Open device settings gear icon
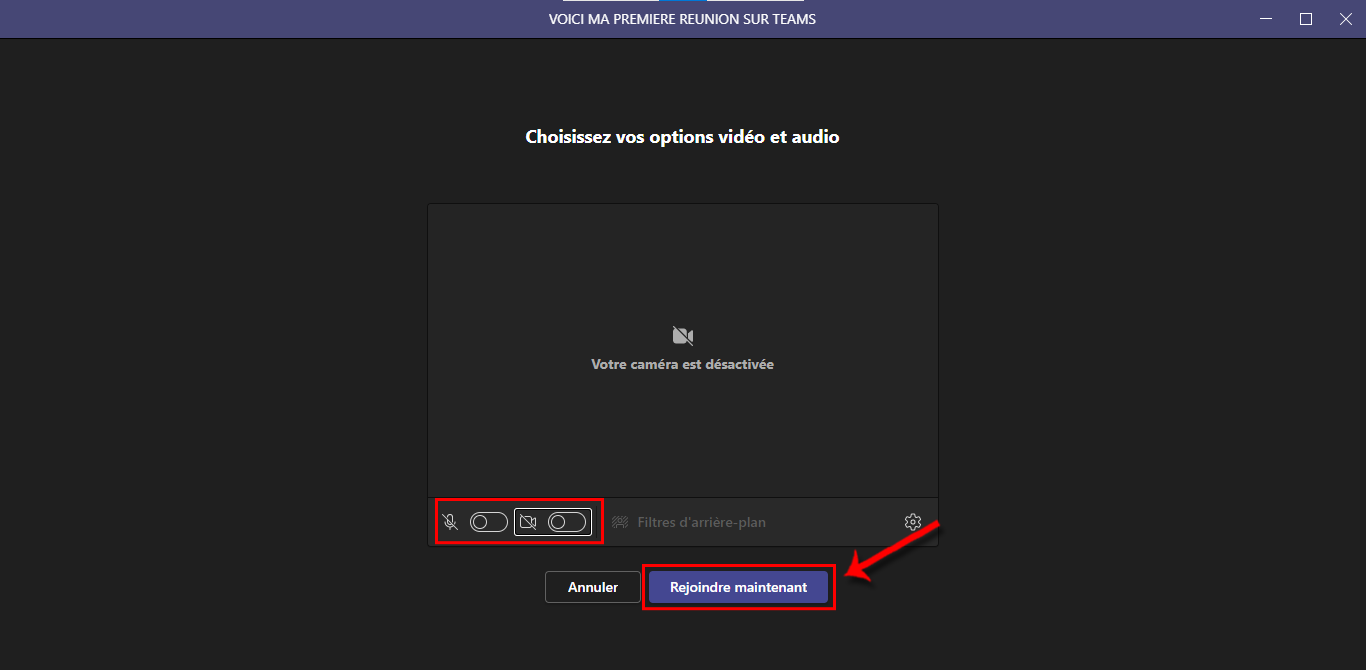This screenshot has width=1366, height=670. [912, 522]
